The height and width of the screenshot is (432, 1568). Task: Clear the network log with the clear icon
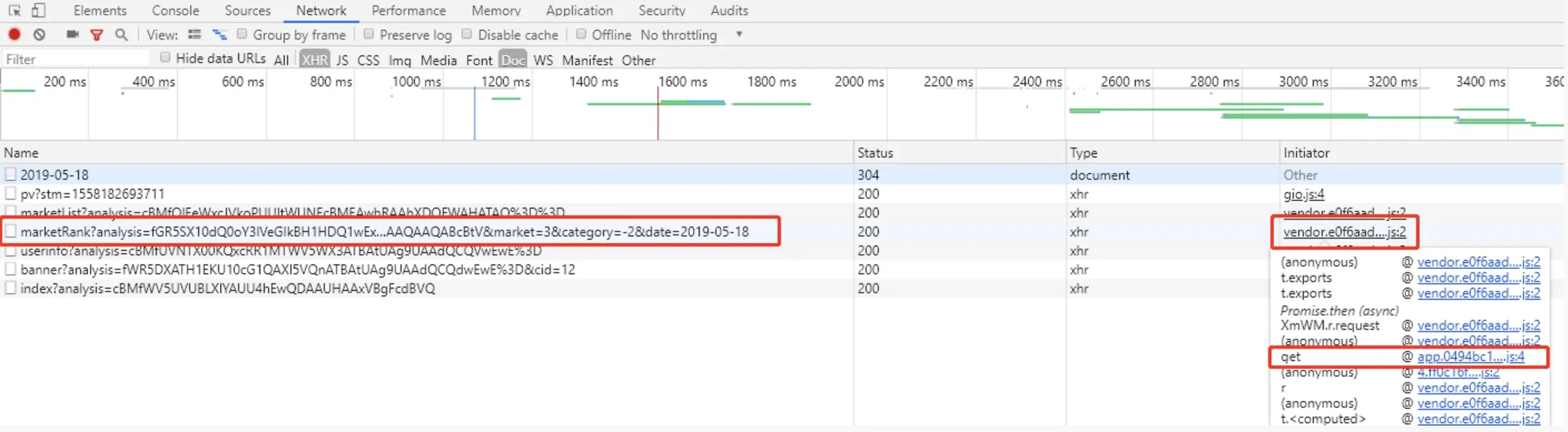[39, 34]
